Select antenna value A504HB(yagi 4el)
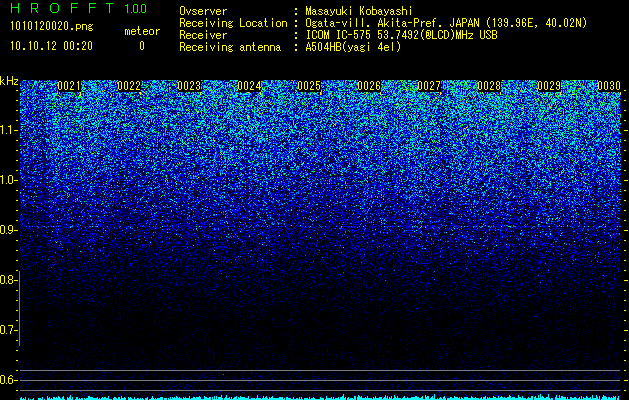This screenshot has height=400, width=629. [353, 47]
